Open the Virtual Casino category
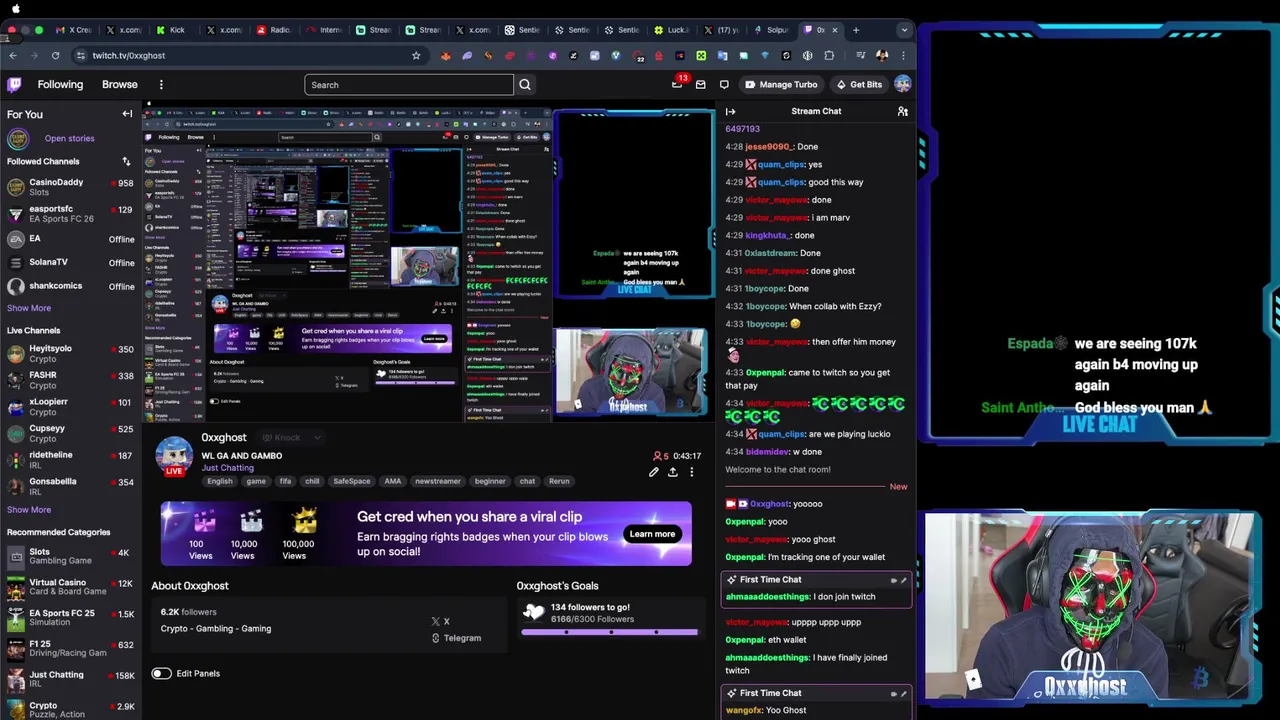Screen dimensions: 1280x720 coord(70,587)
